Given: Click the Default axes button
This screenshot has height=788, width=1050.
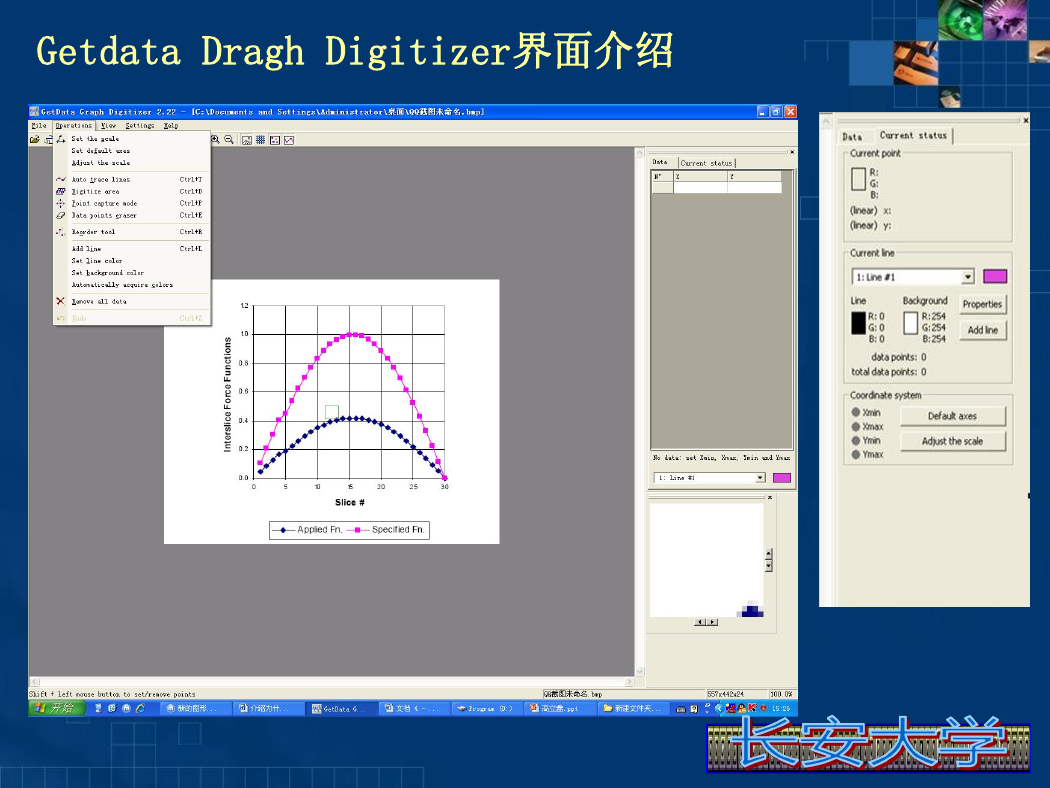Looking at the screenshot, I should (x=952, y=416).
